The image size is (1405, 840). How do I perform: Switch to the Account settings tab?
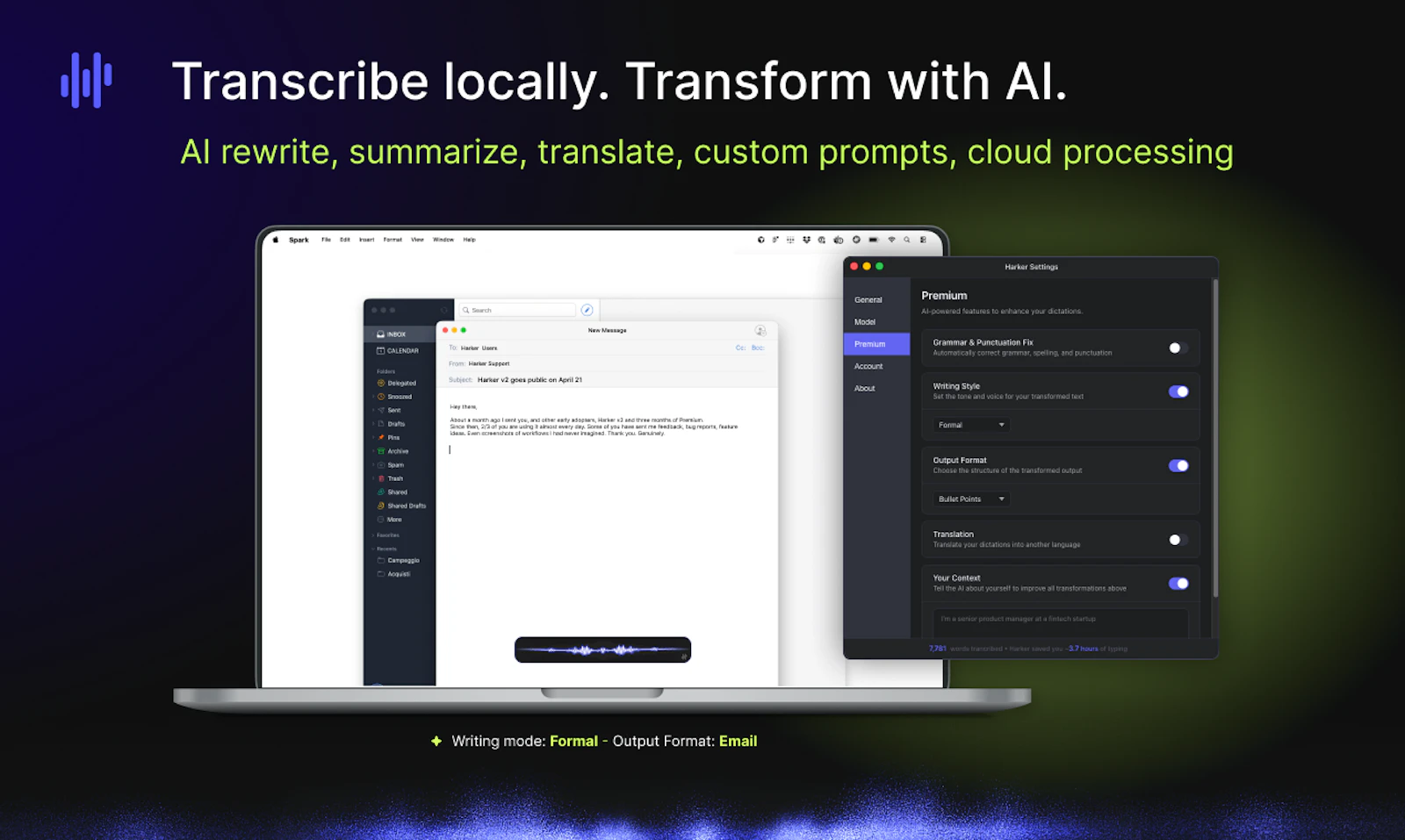pos(867,366)
